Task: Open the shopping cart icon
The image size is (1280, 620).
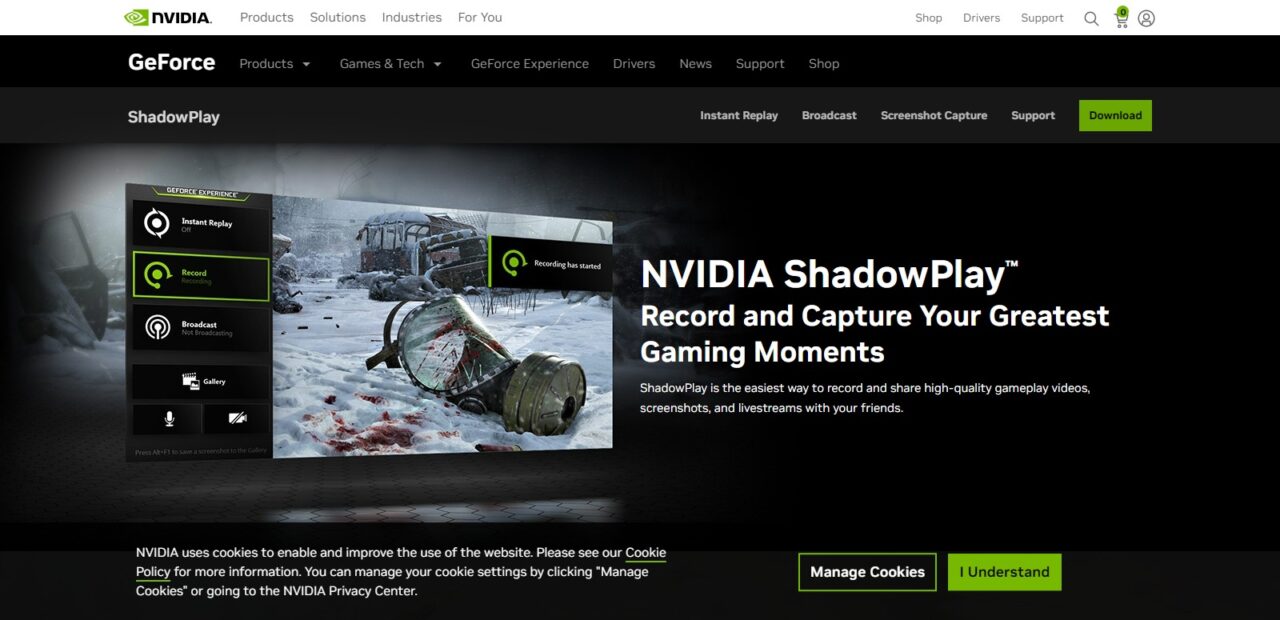Action: tap(1121, 17)
